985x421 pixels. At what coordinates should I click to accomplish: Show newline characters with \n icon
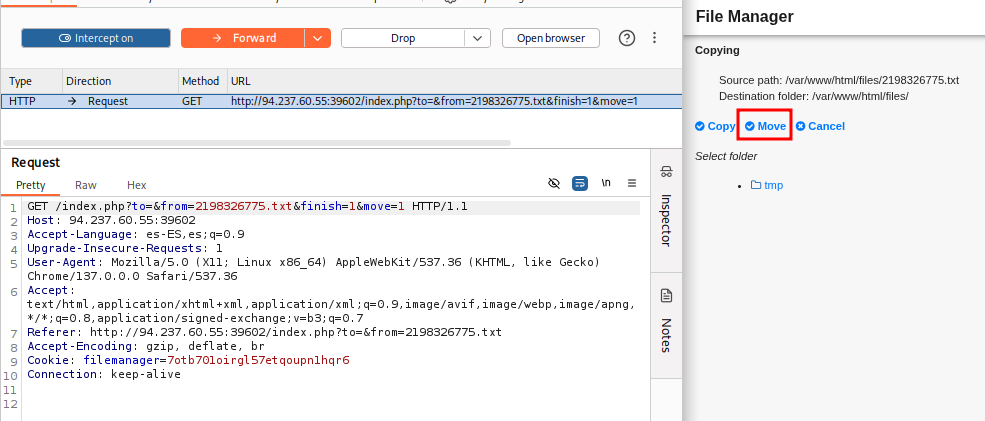point(606,183)
